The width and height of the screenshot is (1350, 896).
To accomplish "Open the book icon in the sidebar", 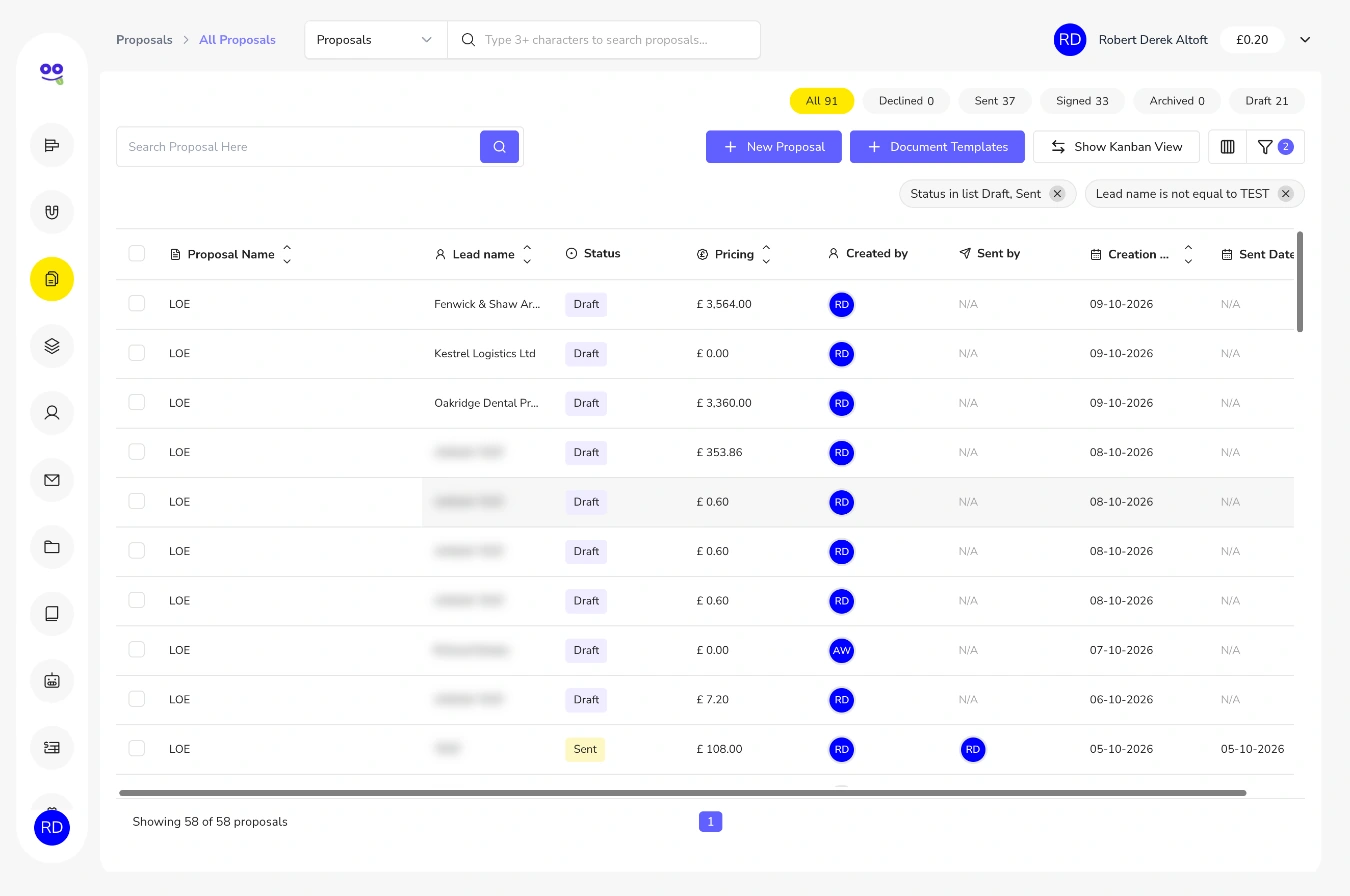I will click(x=52, y=614).
